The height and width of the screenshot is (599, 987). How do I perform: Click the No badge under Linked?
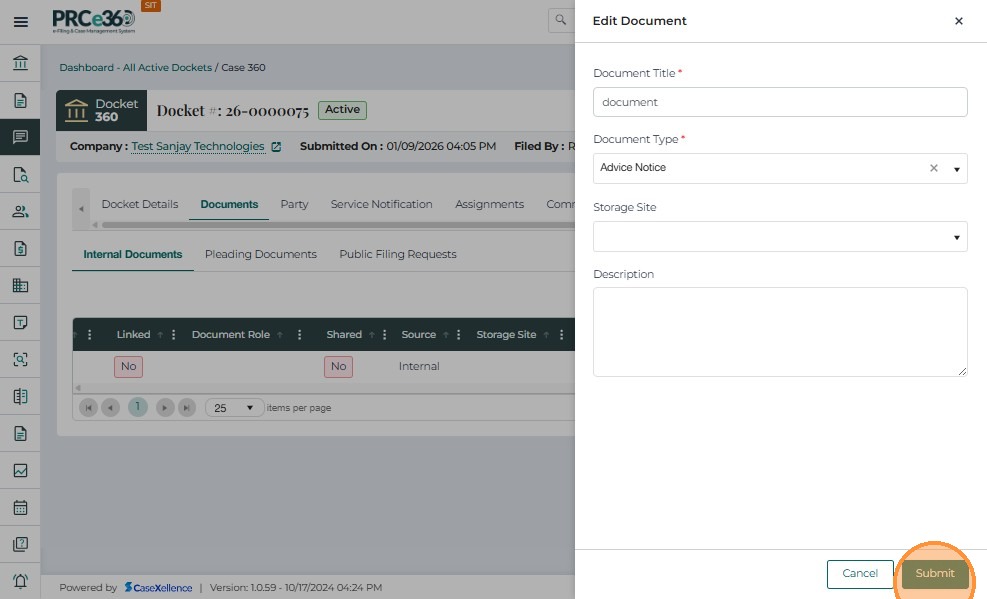(x=128, y=367)
